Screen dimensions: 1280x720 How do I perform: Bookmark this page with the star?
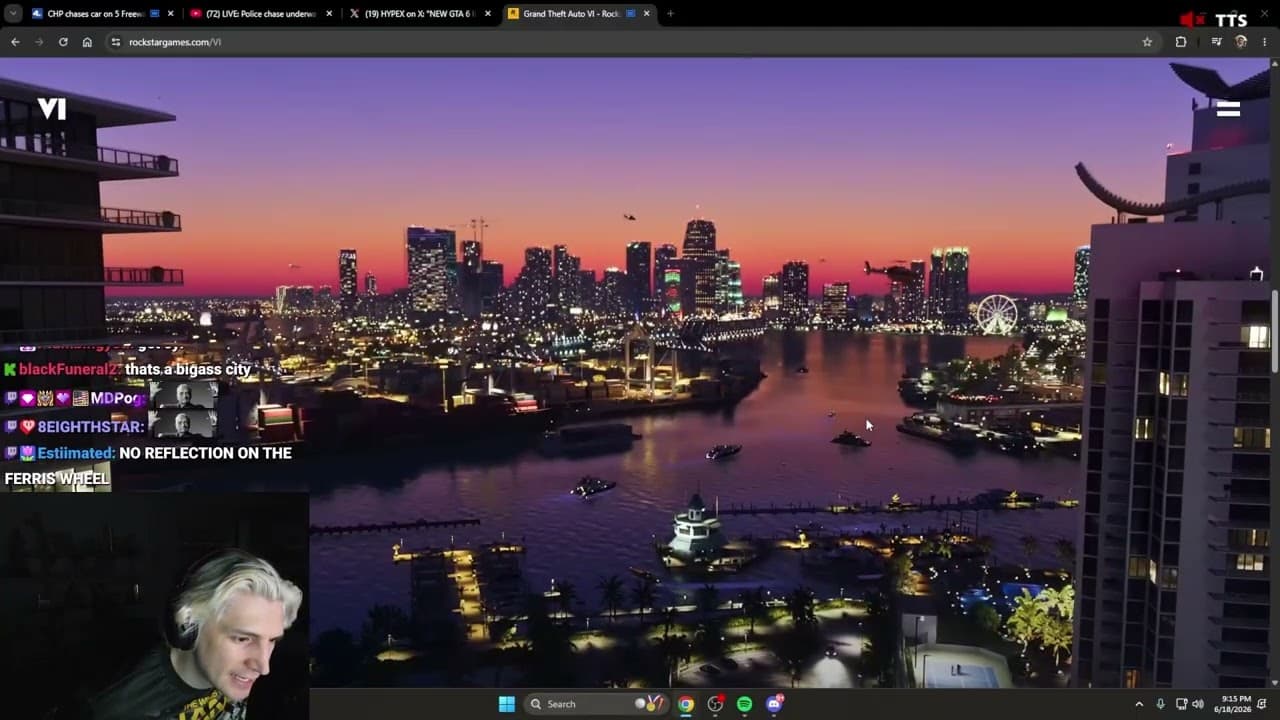pyautogui.click(x=1147, y=42)
